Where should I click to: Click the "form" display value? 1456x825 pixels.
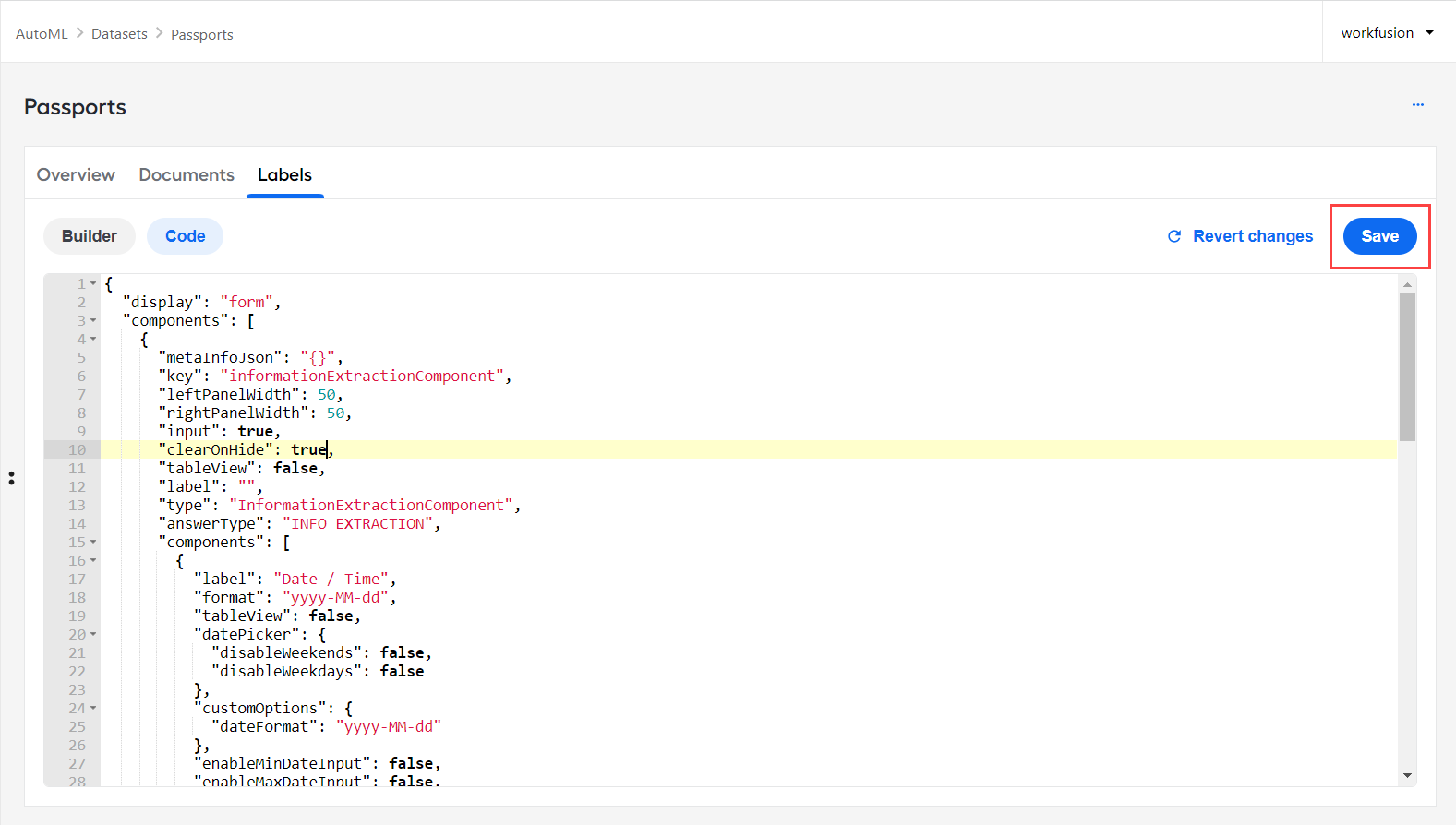click(247, 302)
